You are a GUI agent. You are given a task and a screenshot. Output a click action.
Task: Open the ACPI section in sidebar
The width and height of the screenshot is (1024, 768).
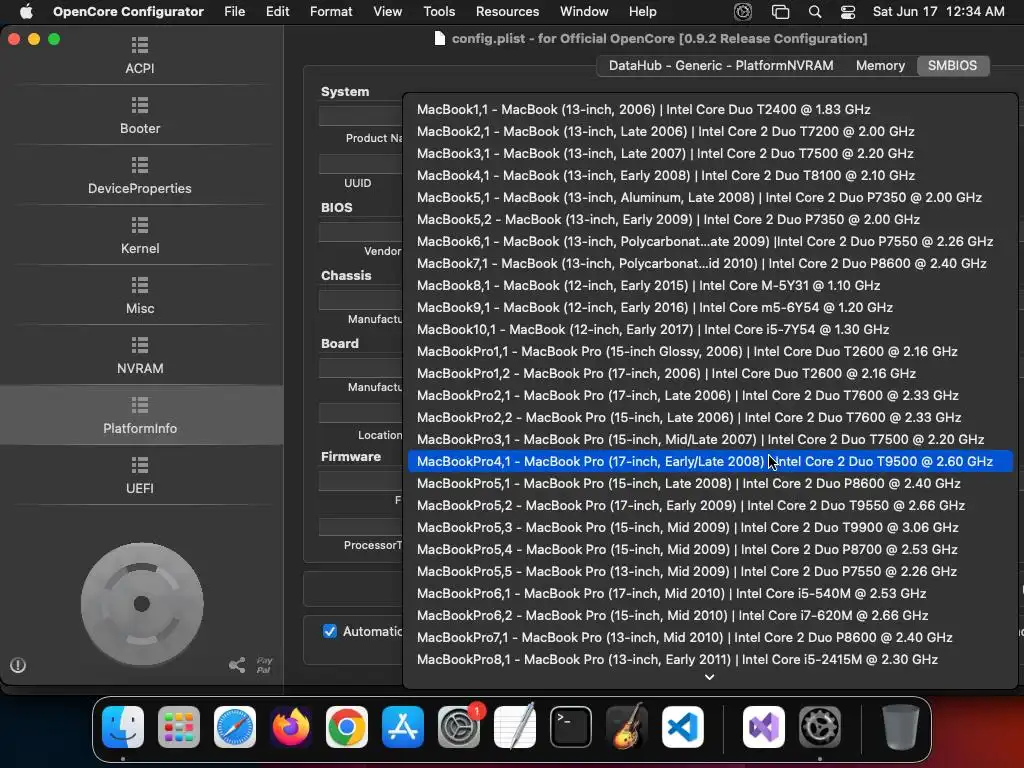point(140,56)
